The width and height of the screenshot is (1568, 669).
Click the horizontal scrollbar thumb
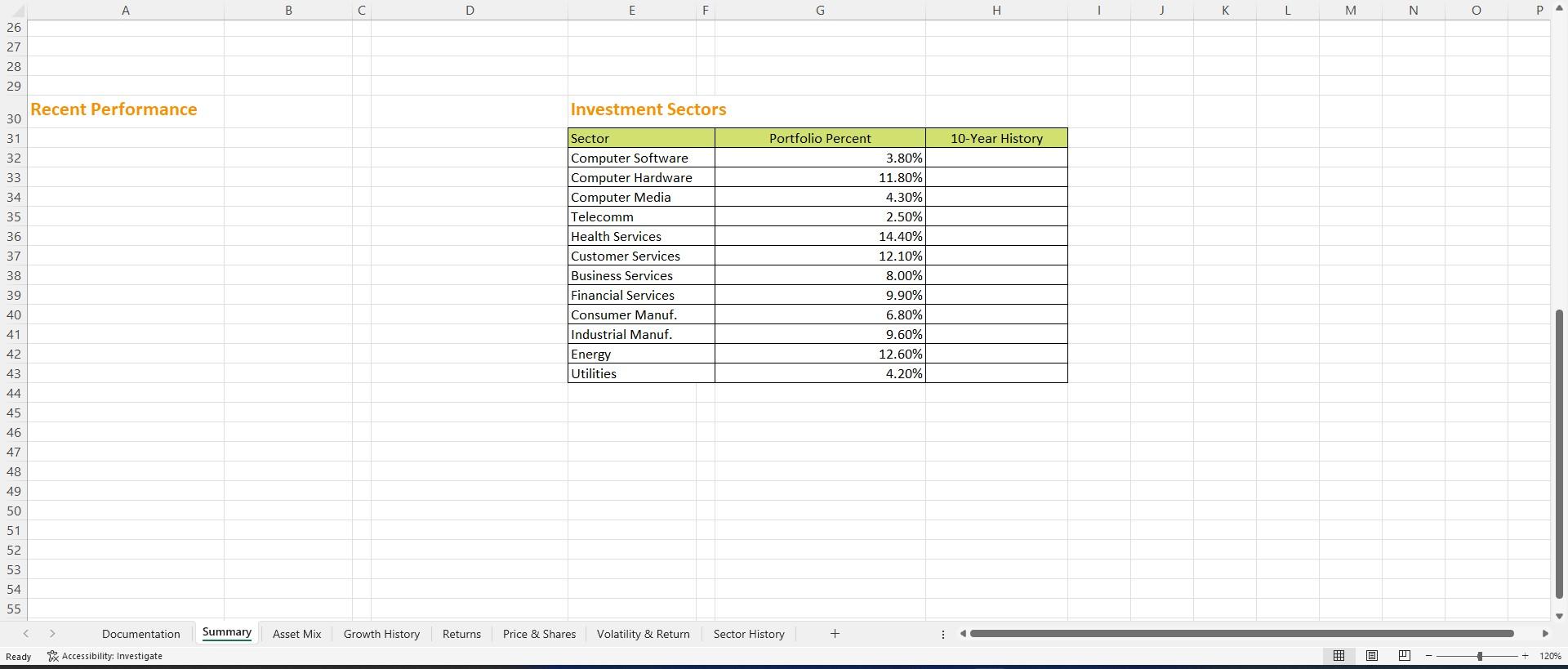click(x=1241, y=634)
